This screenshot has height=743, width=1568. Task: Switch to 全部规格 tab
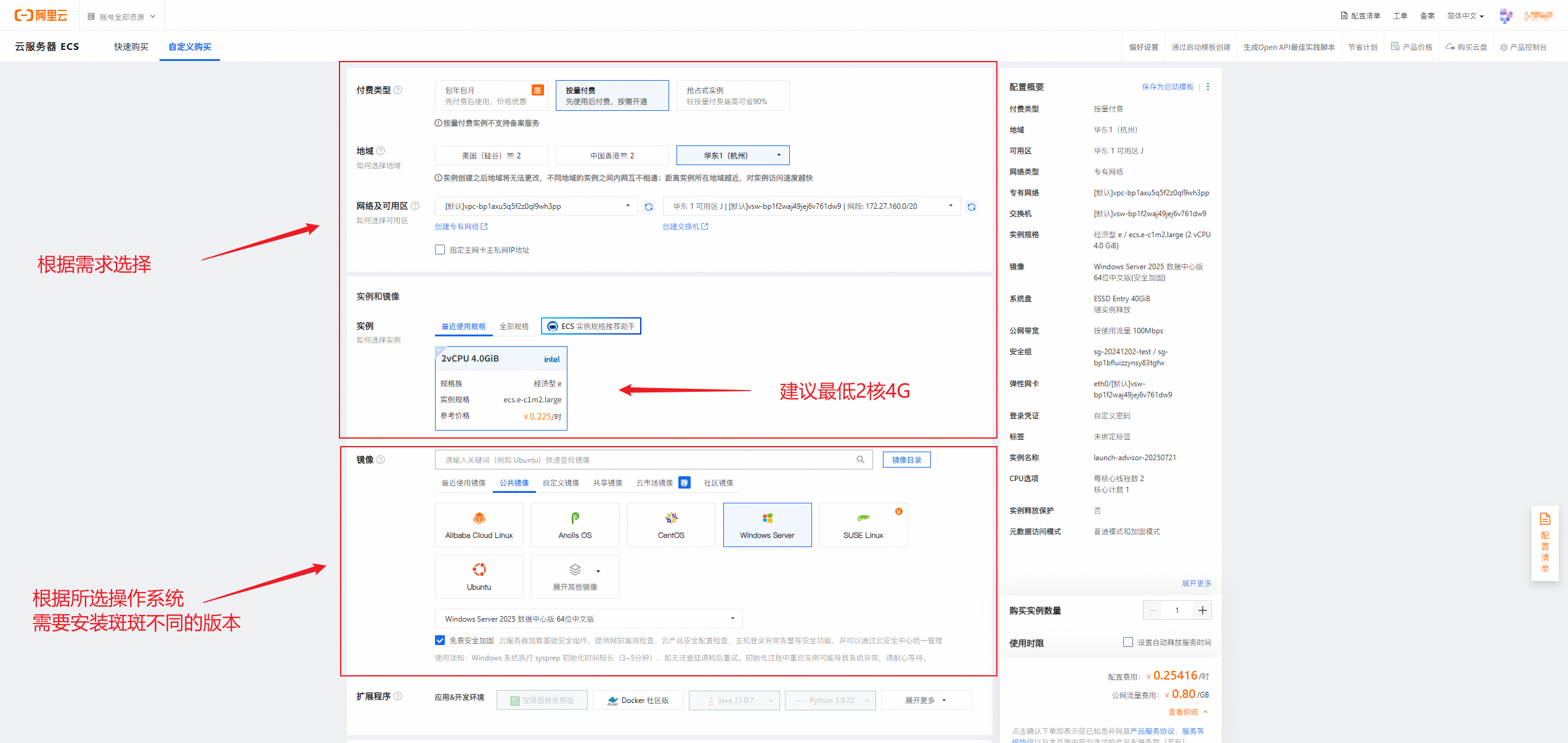click(514, 327)
